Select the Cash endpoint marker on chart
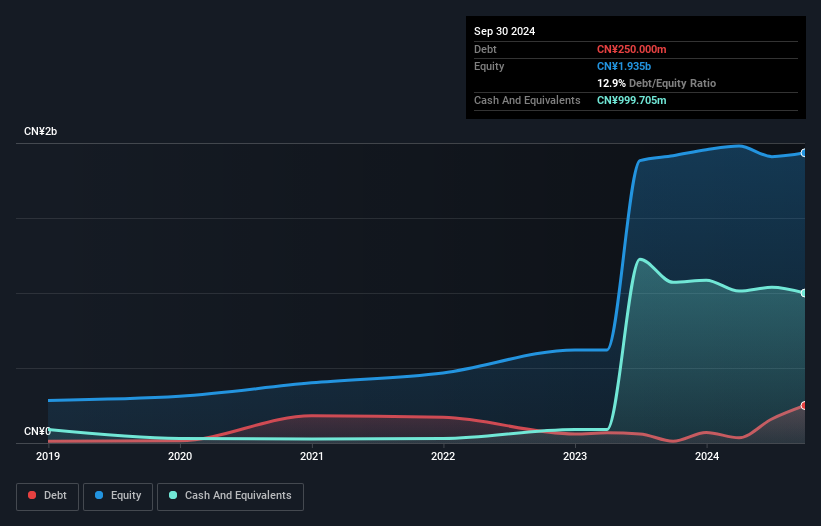The image size is (821, 526). click(804, 293)
